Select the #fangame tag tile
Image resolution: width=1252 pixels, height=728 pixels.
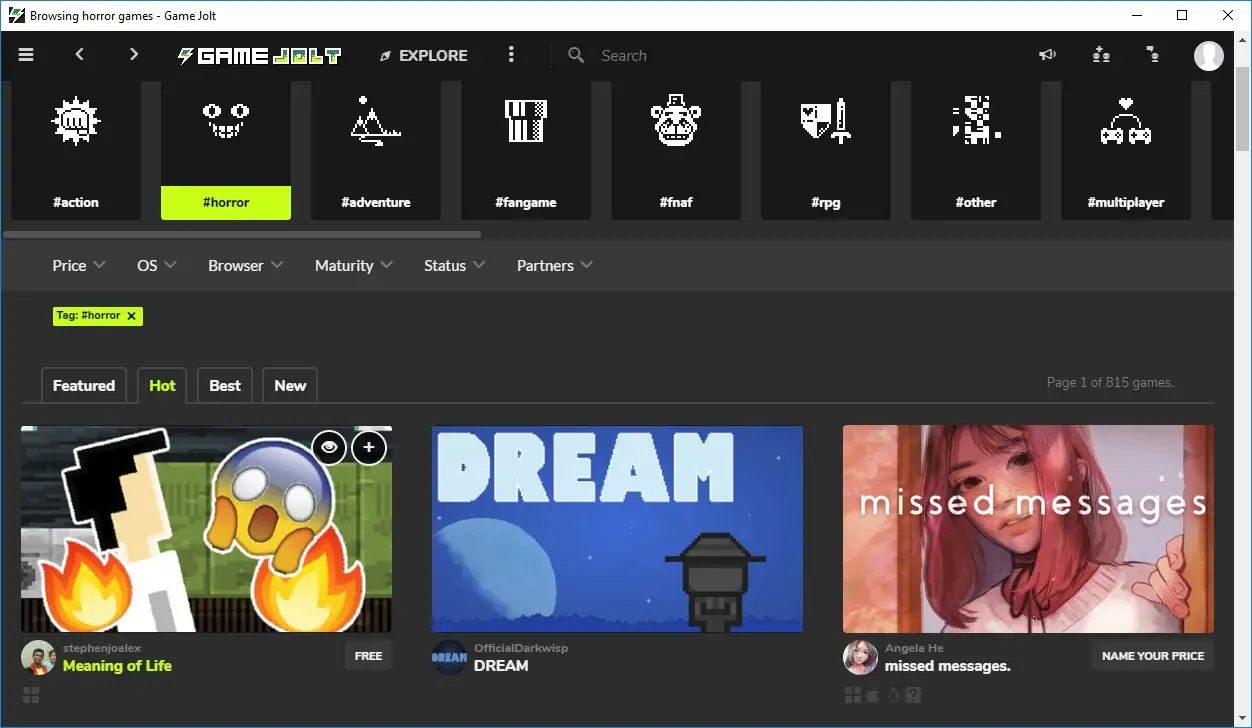click(x=526, y=150)
